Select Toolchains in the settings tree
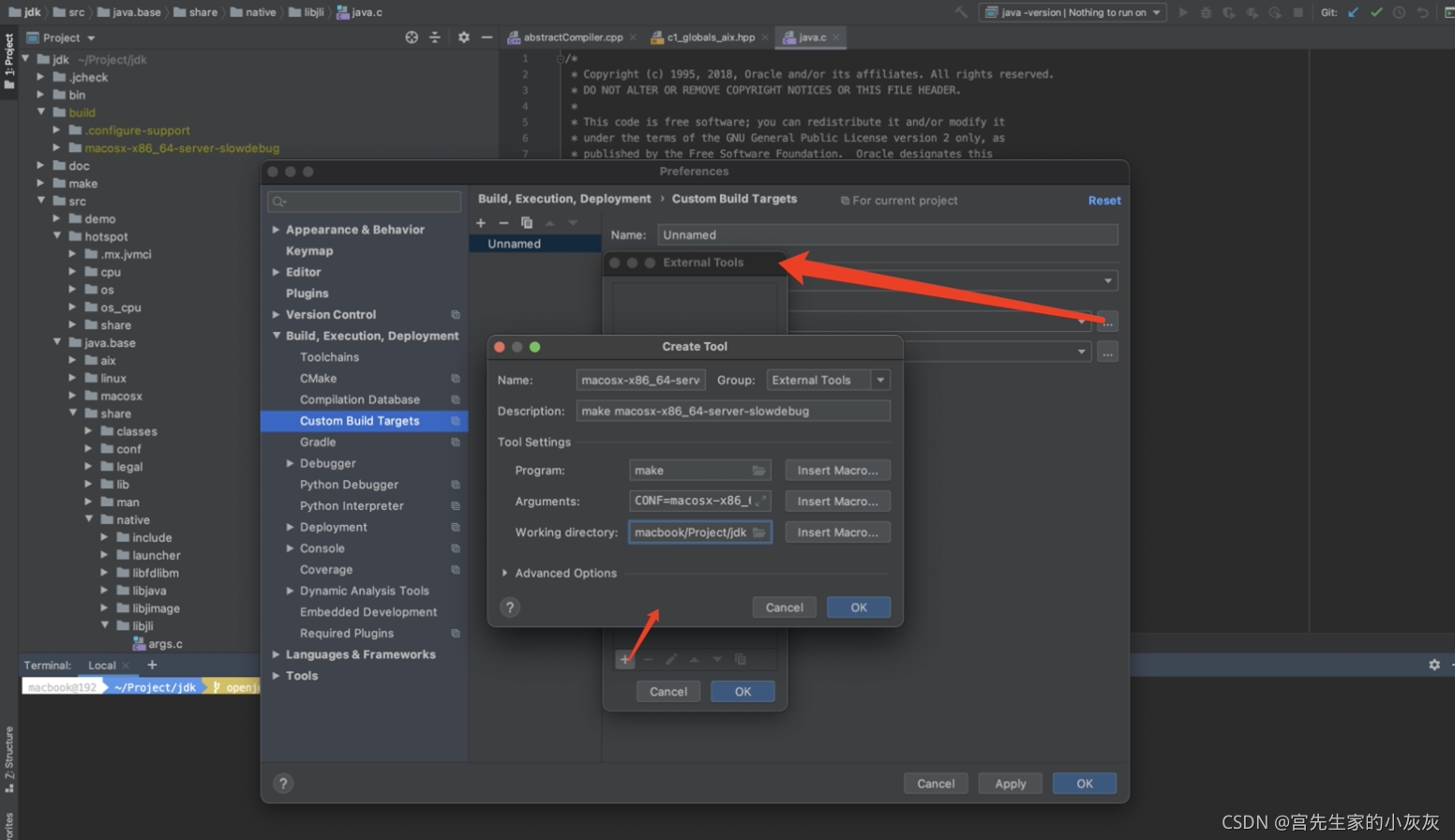 (329, 357)
